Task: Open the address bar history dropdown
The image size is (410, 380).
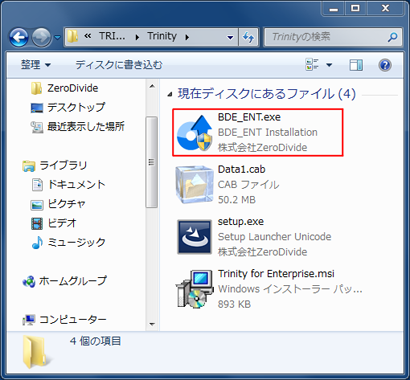Action: 230,37
